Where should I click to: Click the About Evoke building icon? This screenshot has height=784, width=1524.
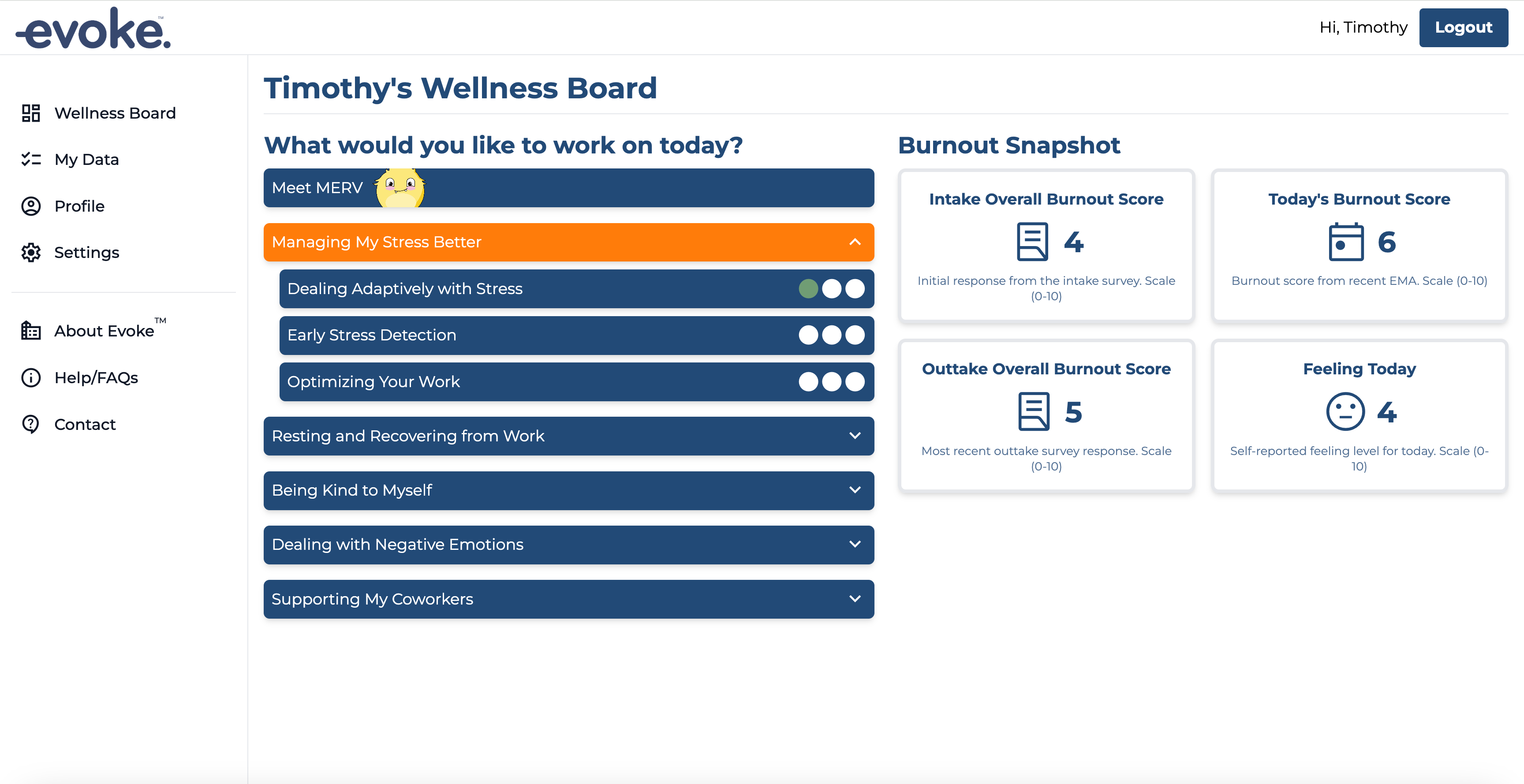pos(31,331)
